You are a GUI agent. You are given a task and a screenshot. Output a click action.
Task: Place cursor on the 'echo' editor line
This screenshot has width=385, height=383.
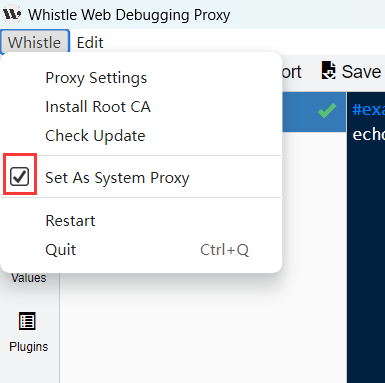coord(368,134)
